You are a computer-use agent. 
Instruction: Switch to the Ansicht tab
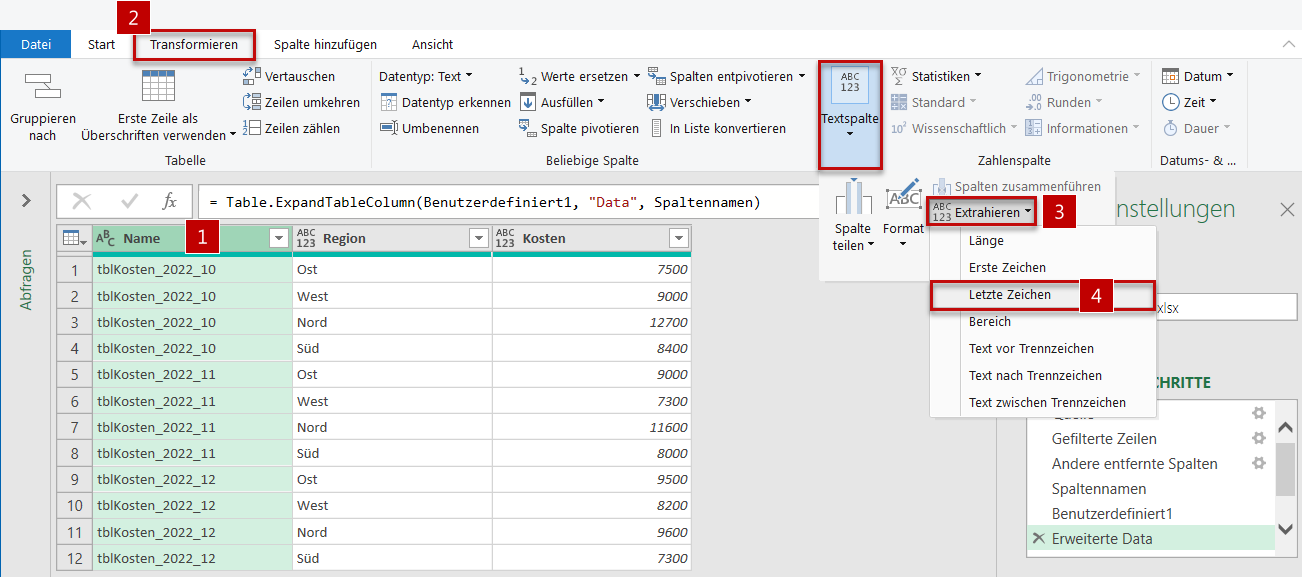click(432, 44)
